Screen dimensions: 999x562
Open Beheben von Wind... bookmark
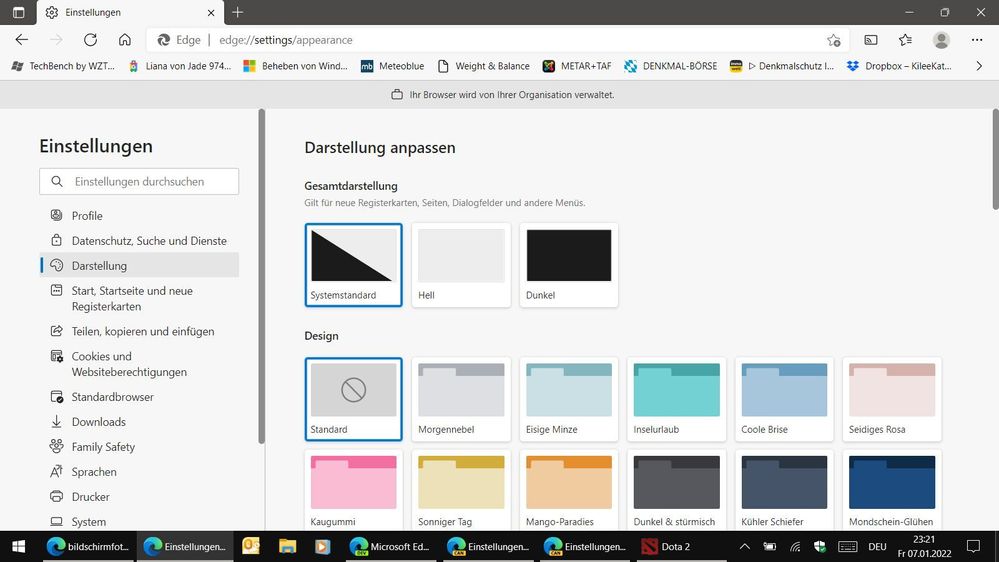point(296,66)
